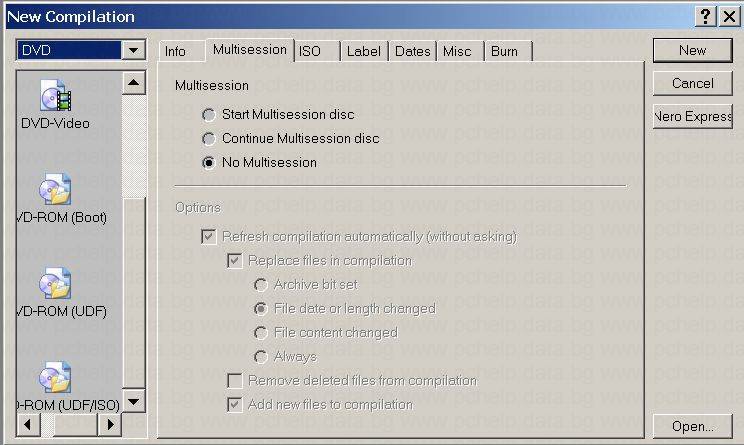Select the No Multisession radio button
Viewport: 744px width, 445px height.
pyautogui.click(x=209, y=163)
